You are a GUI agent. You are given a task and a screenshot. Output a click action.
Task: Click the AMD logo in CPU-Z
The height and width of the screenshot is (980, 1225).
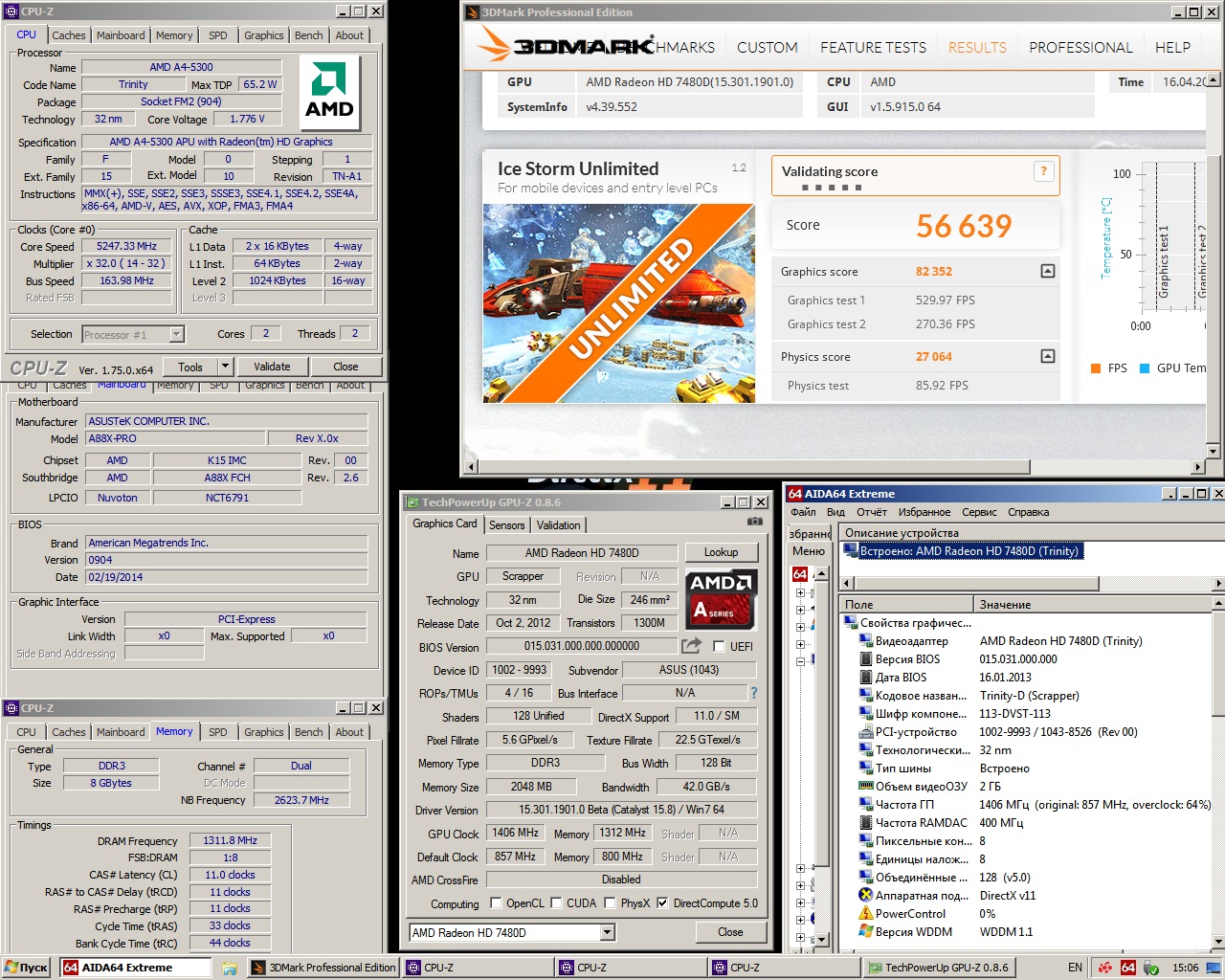(x=329, y=93)
